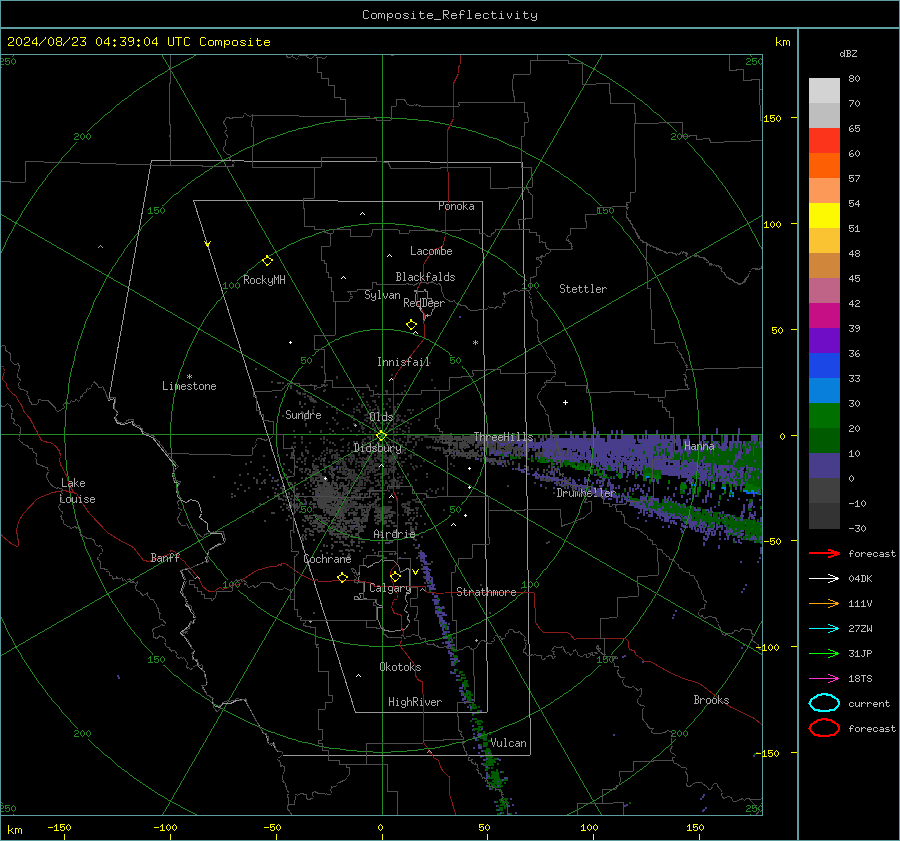Viewport: 900px width, 841px height.
Task: Click the Okotoks town label
Action: tap(400, 667)
